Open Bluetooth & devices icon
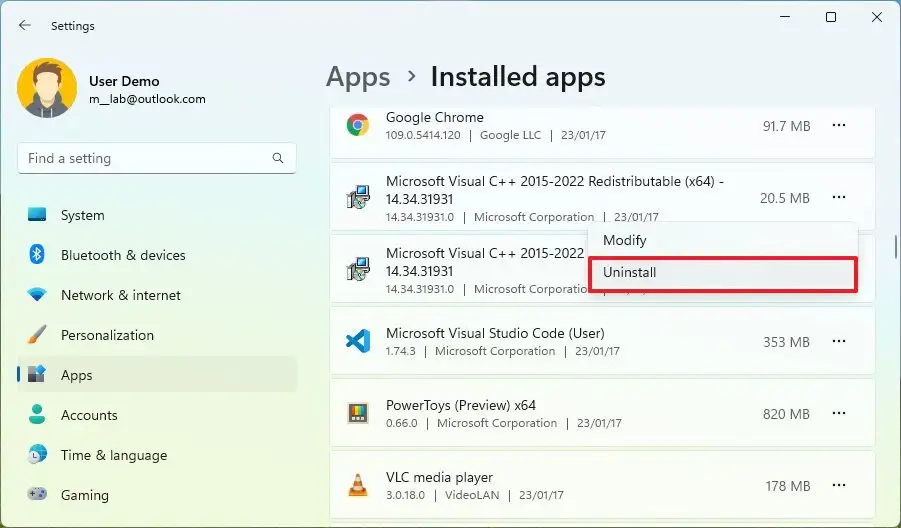 [37, 255]
